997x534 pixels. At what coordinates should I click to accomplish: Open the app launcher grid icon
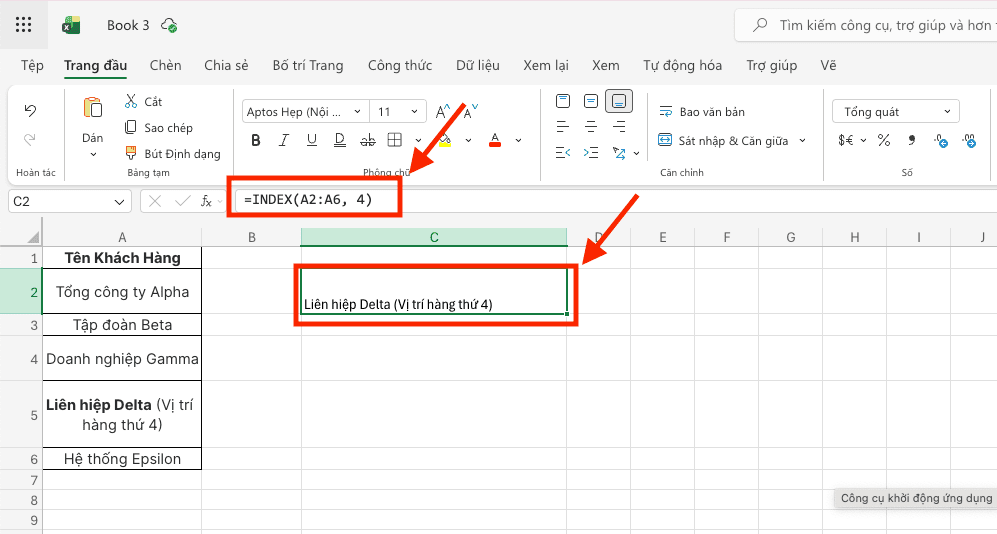click(24, 25)
